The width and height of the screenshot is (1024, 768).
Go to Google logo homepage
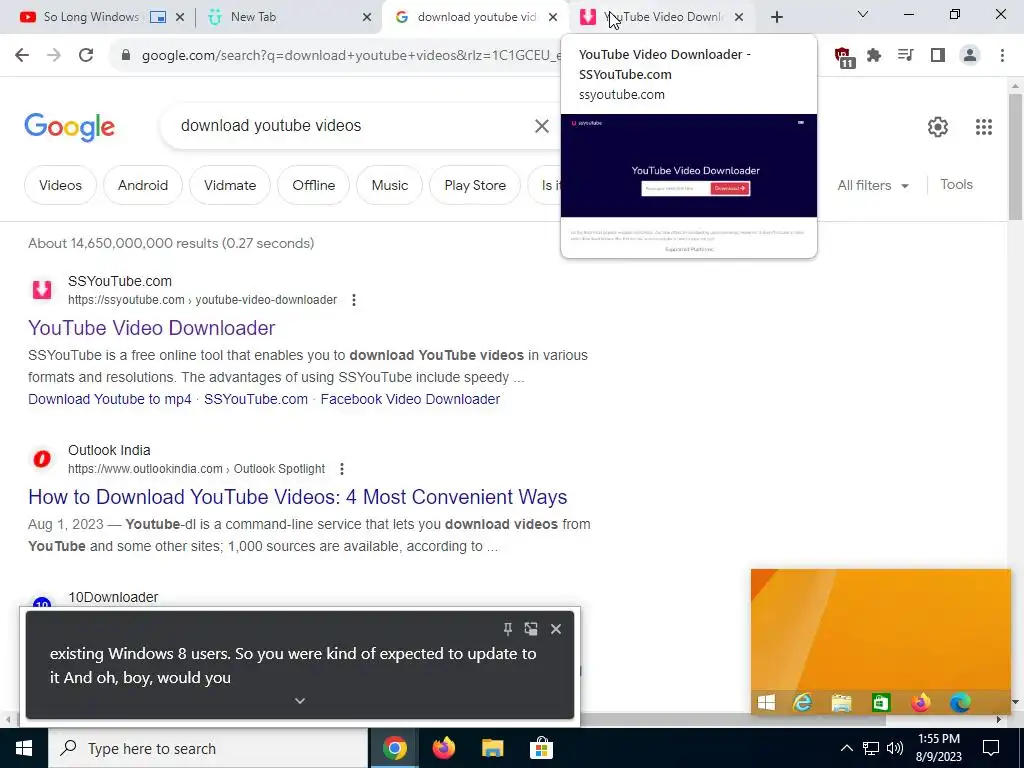pos(69,127)
